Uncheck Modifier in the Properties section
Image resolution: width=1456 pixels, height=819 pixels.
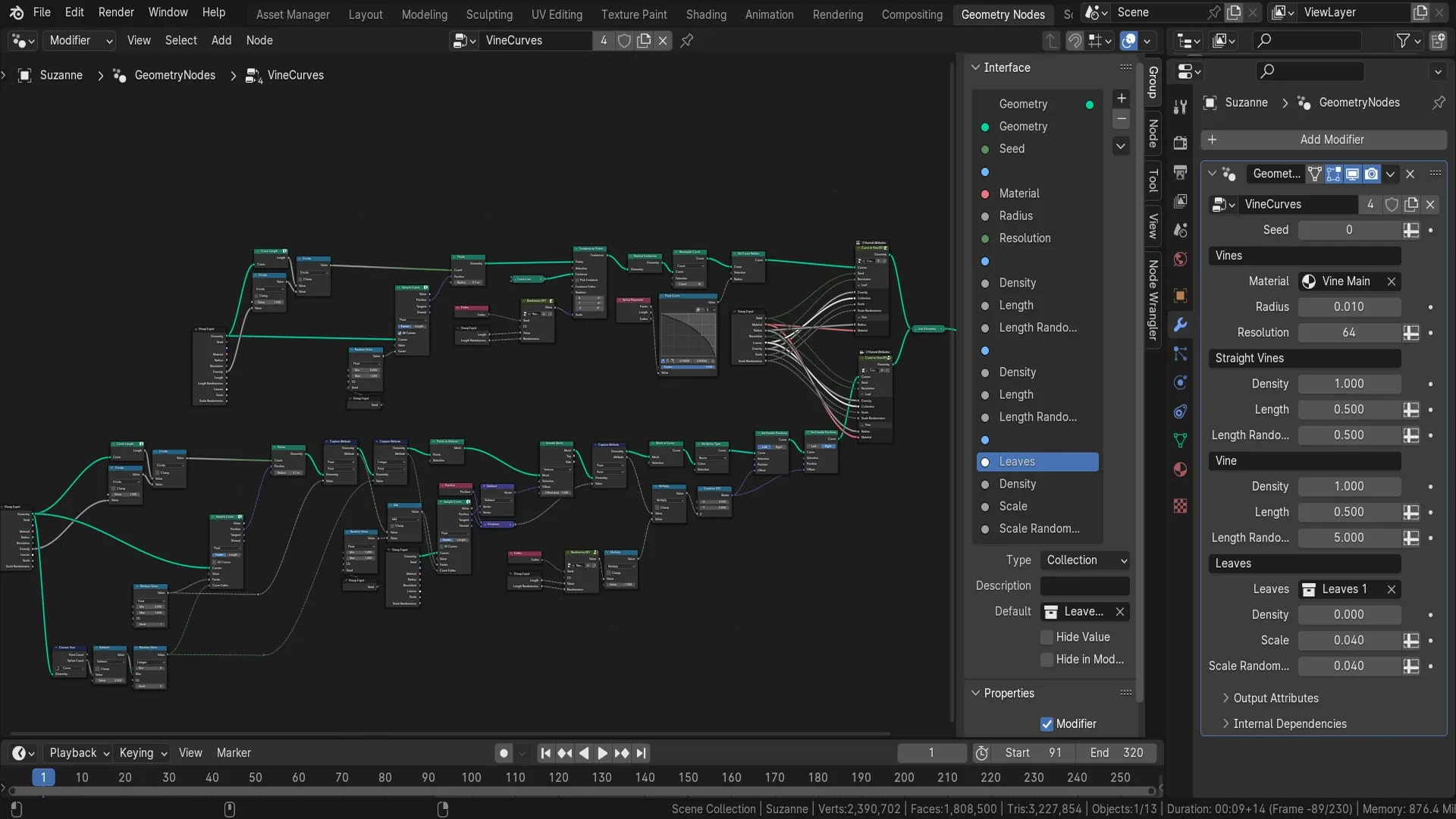pos(1047,723)
